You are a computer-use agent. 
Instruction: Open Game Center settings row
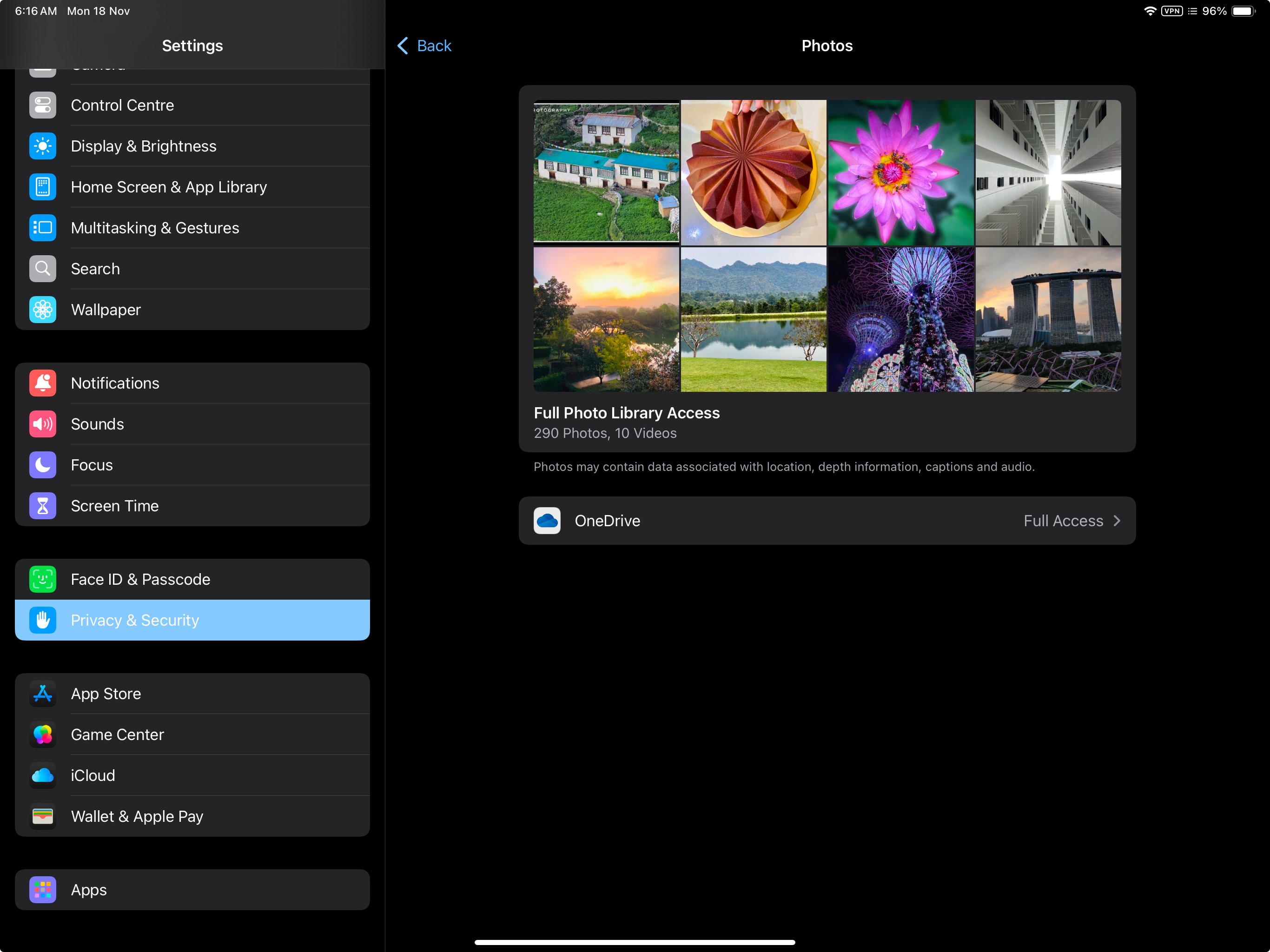coord(192,734)
